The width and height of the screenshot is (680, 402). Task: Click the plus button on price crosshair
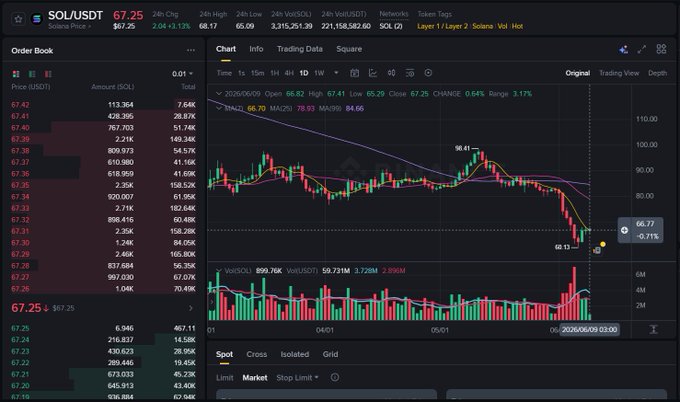(x=624, y=230)
